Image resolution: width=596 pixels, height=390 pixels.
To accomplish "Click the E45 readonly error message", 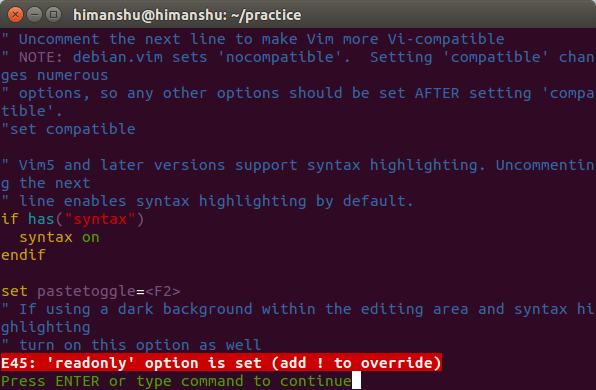I will click(x=221, y=363).
